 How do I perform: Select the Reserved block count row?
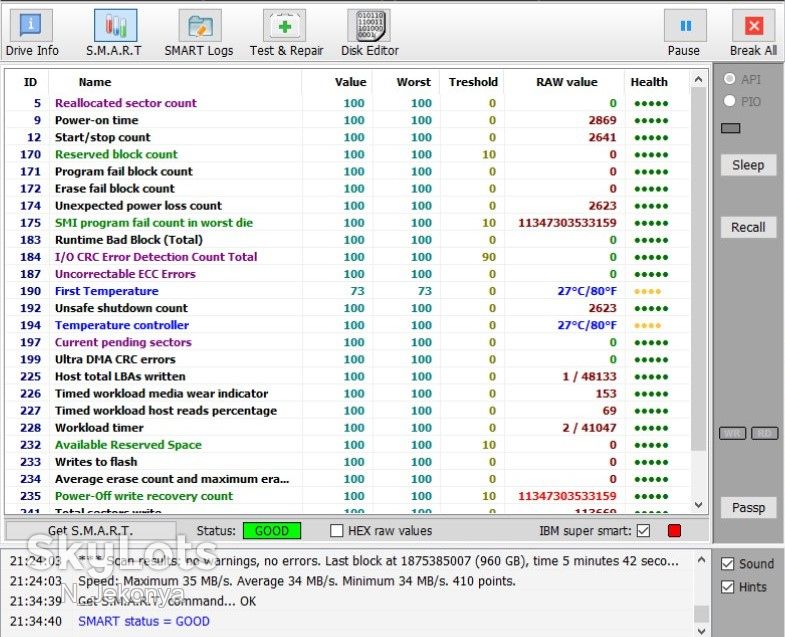[348, 154]
